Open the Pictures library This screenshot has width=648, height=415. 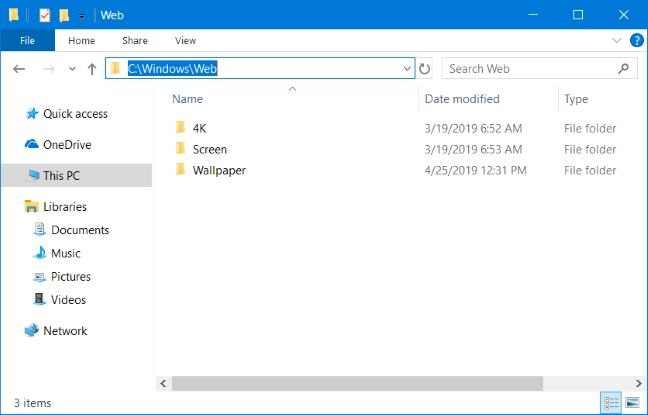click(71, 277)
